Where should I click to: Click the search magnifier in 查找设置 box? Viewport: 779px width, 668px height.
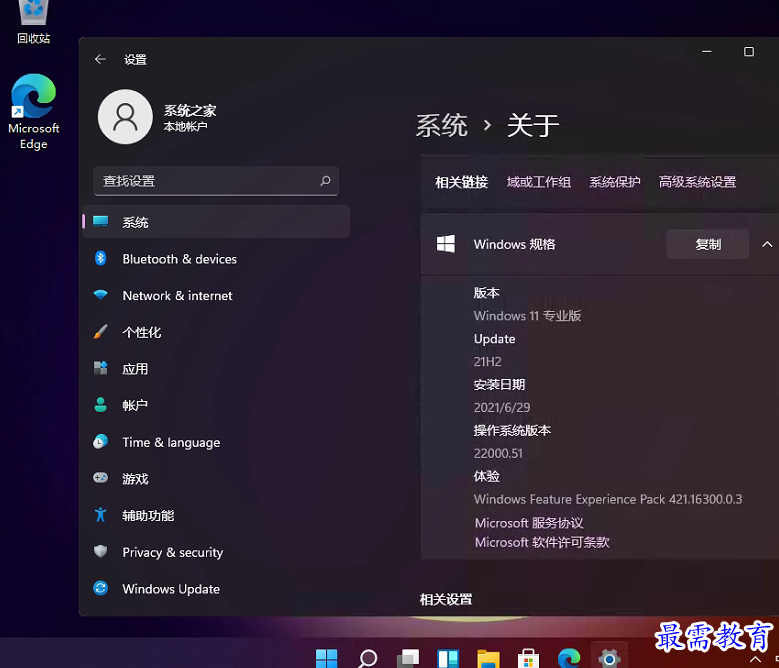(x=325, y=181)
